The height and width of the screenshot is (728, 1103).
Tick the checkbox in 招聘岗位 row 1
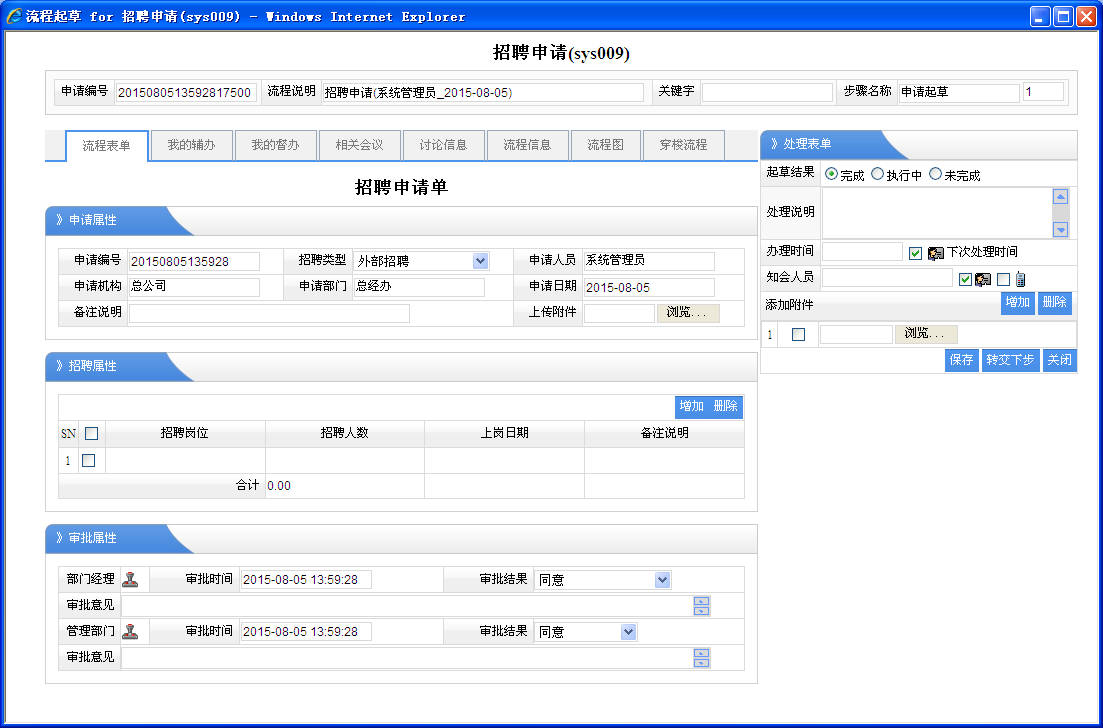[x=89, y=460]
